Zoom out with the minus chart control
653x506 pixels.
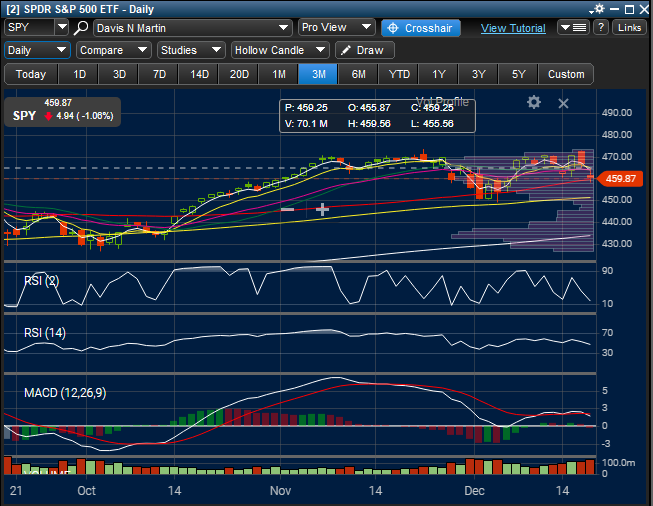pos(287,209)
